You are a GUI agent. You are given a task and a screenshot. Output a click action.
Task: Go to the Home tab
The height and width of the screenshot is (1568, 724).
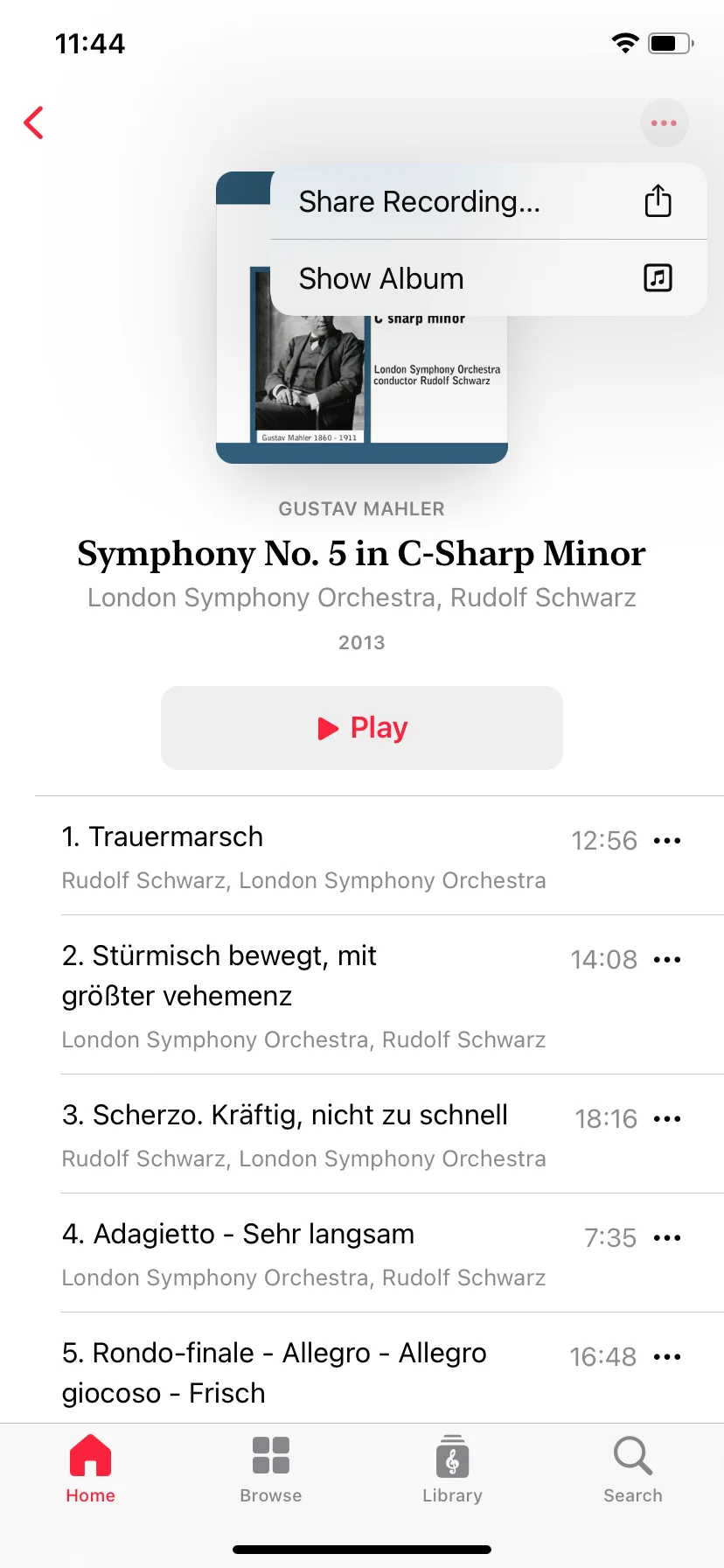pyautogui.click(x=91, y=1470)
